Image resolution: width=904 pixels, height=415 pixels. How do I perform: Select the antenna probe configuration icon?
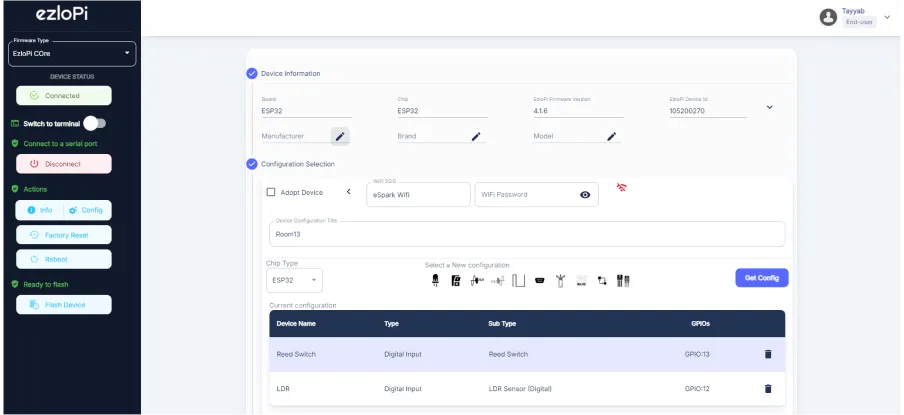coord(560,281)
